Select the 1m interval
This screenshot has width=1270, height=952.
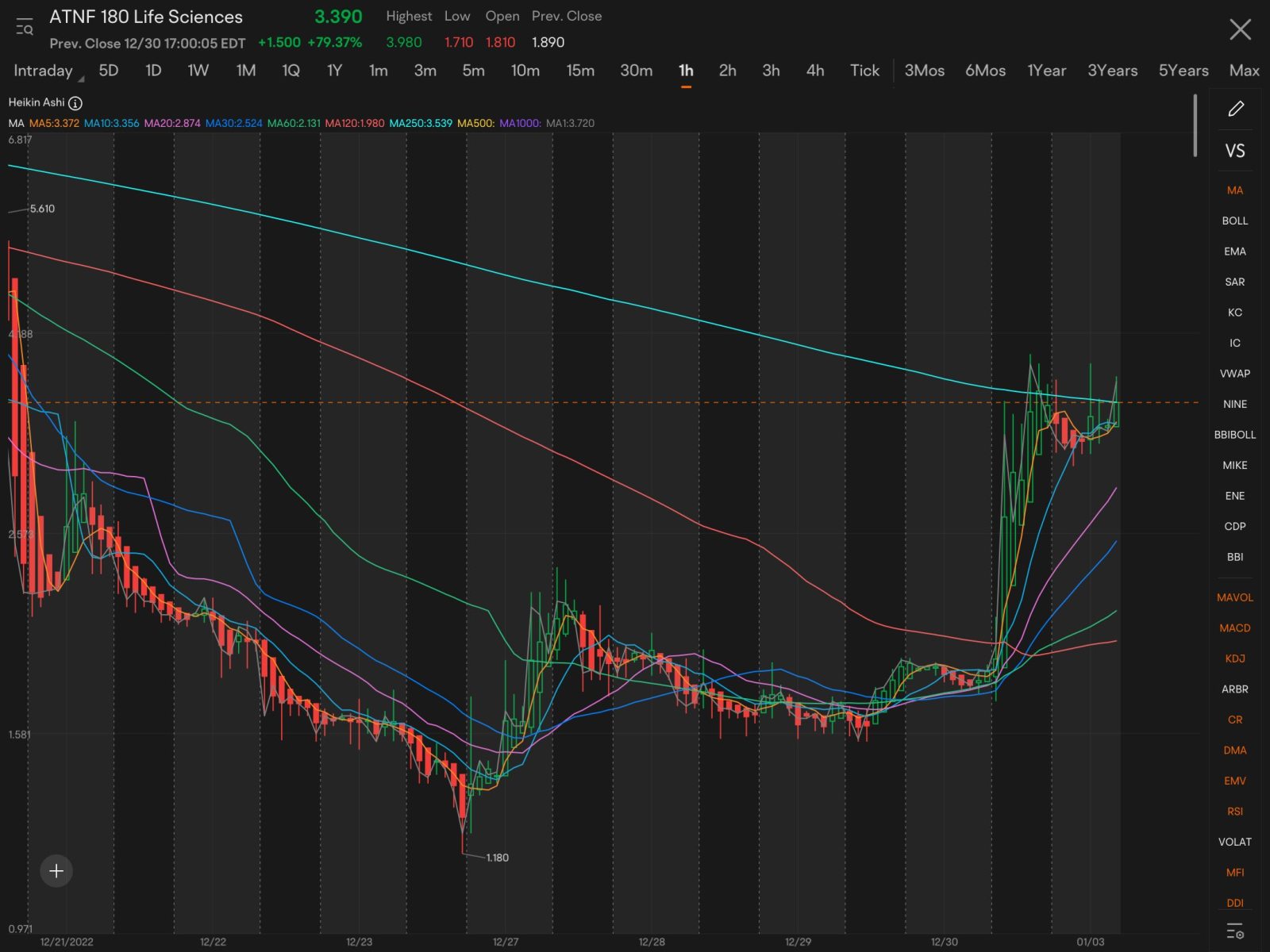click(x=379, y=71)
